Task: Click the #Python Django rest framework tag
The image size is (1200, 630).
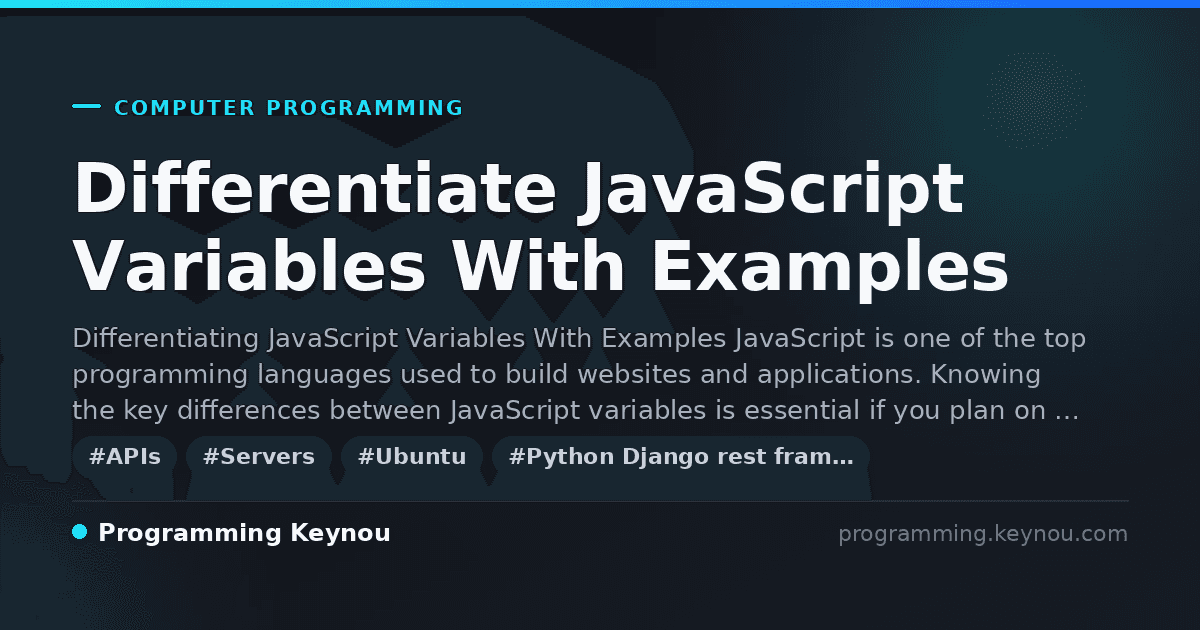Action: (681, 457)
